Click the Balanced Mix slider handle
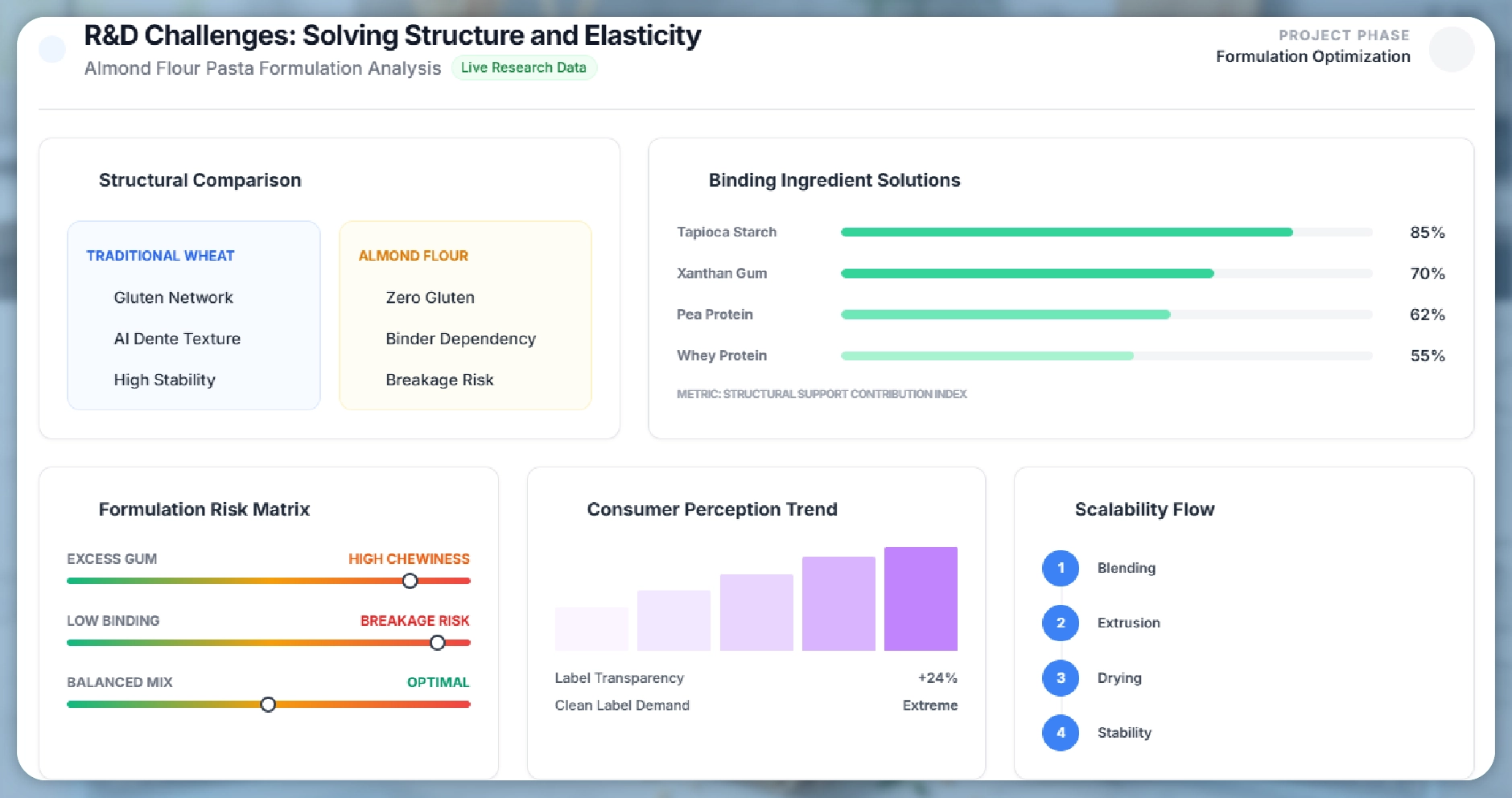The height and width of the screenshot is (798, 1512). (268, 705)
